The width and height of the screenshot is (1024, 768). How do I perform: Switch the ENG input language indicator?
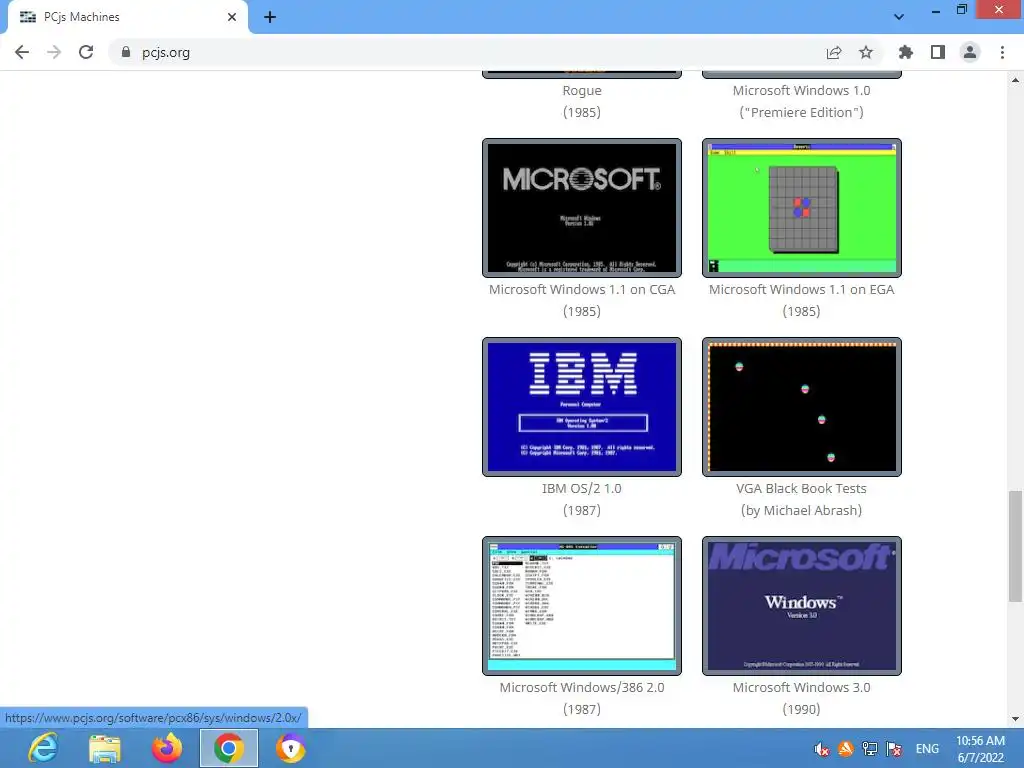(927, 749)
